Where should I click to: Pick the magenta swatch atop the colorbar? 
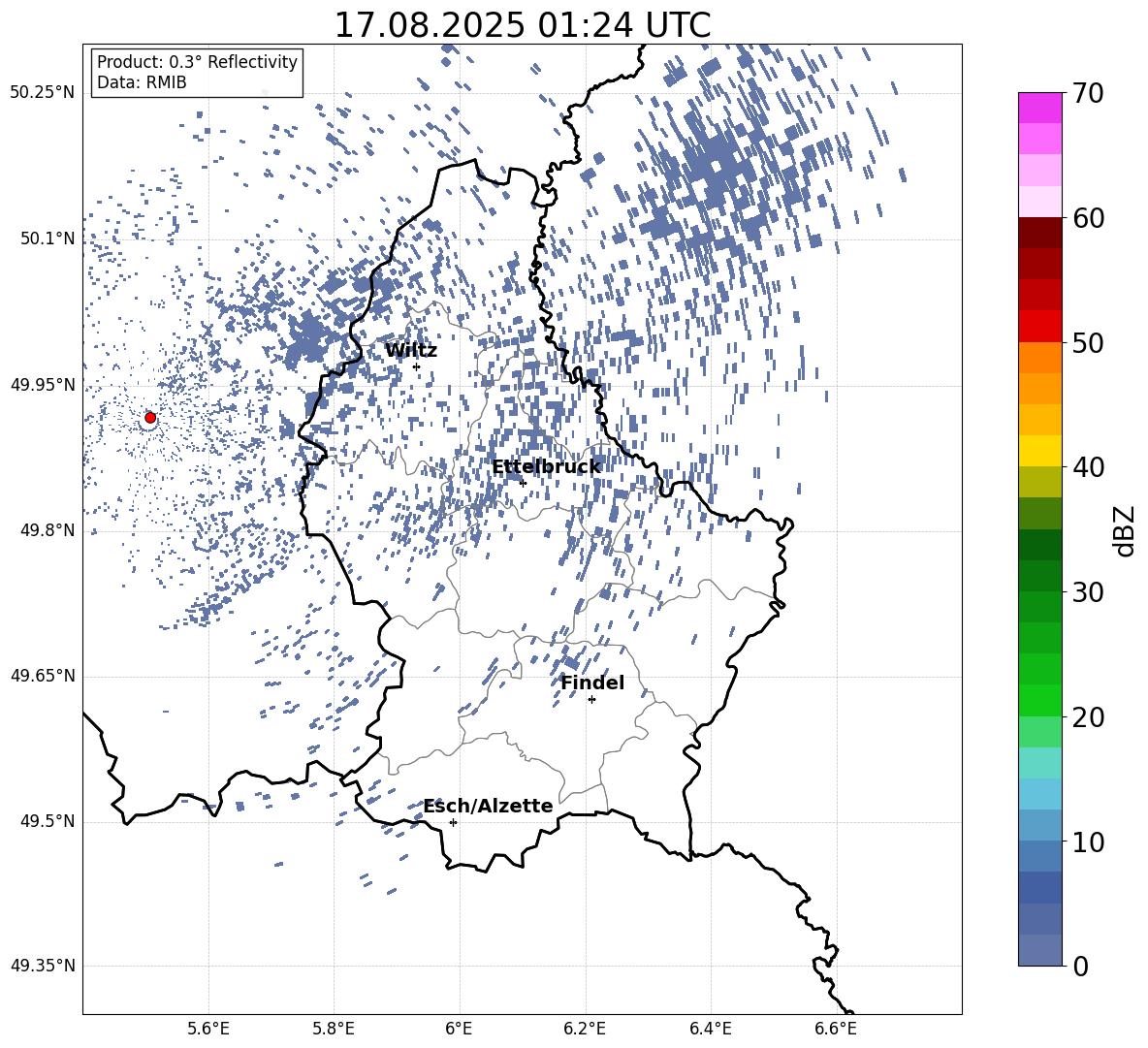tap(1039, 109)
